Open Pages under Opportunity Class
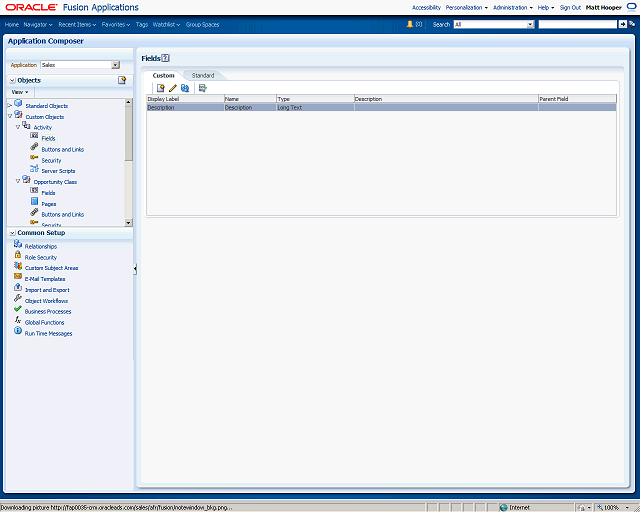The width and height of the screenshot is (640, 512). [x=49, y=204]
